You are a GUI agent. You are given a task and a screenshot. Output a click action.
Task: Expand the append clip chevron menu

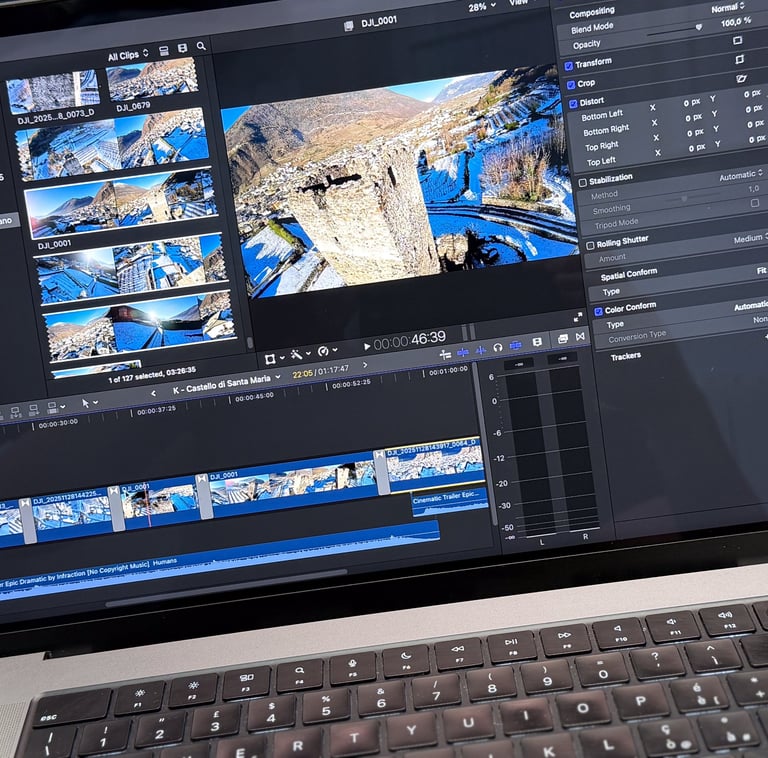click(x=63, y=406)
